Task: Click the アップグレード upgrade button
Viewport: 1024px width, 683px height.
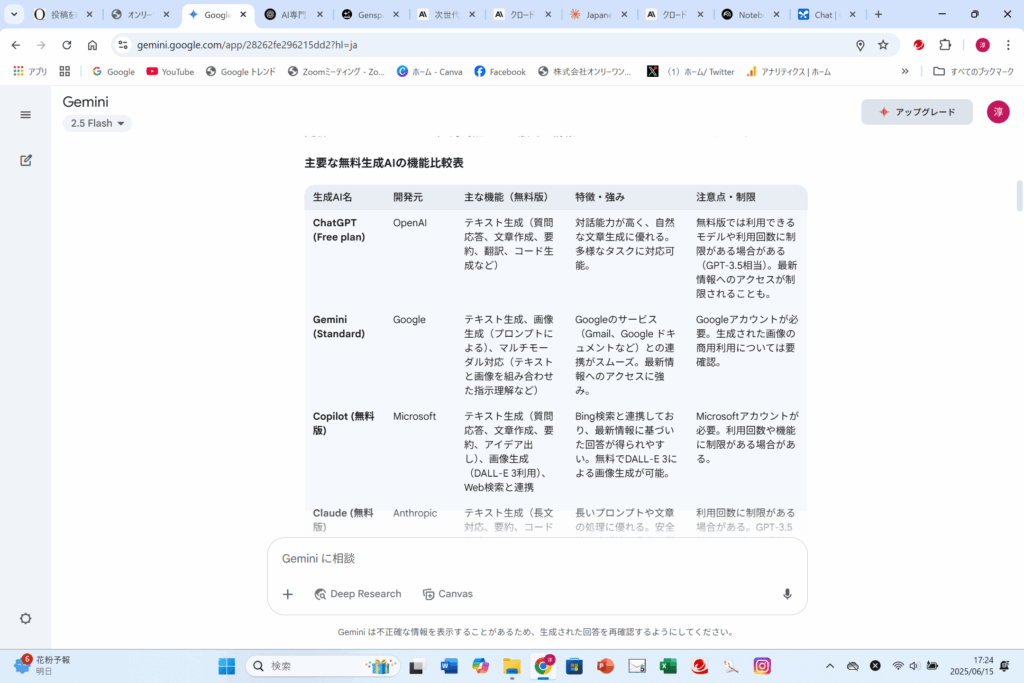Action: [x=917, y=112]
